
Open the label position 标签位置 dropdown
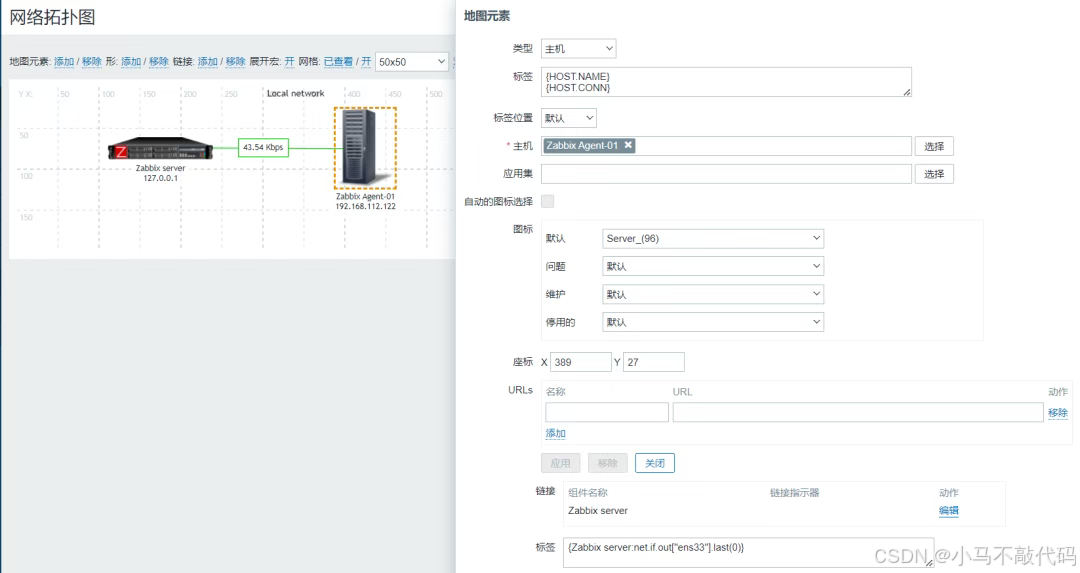coord(568,118)
